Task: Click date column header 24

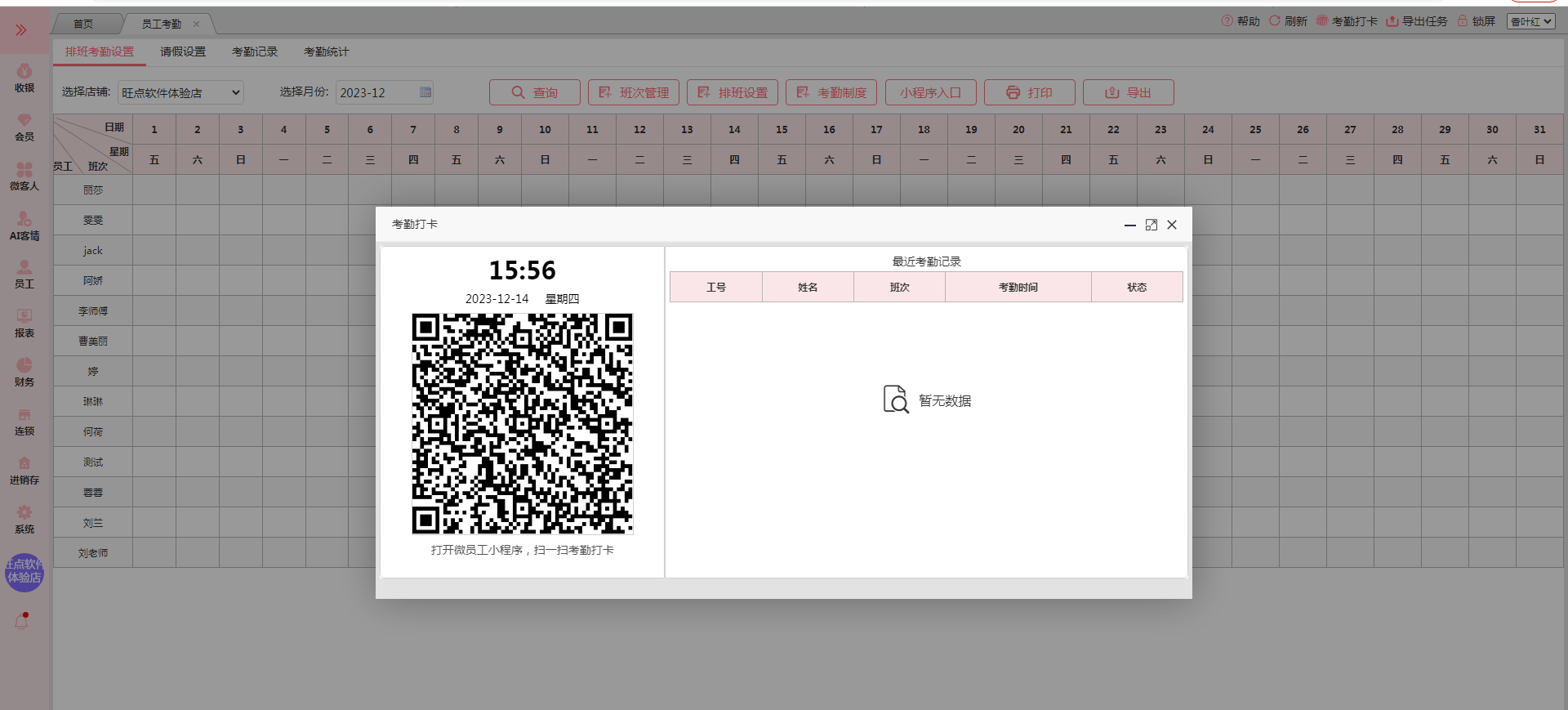Action: (1208, 129)
